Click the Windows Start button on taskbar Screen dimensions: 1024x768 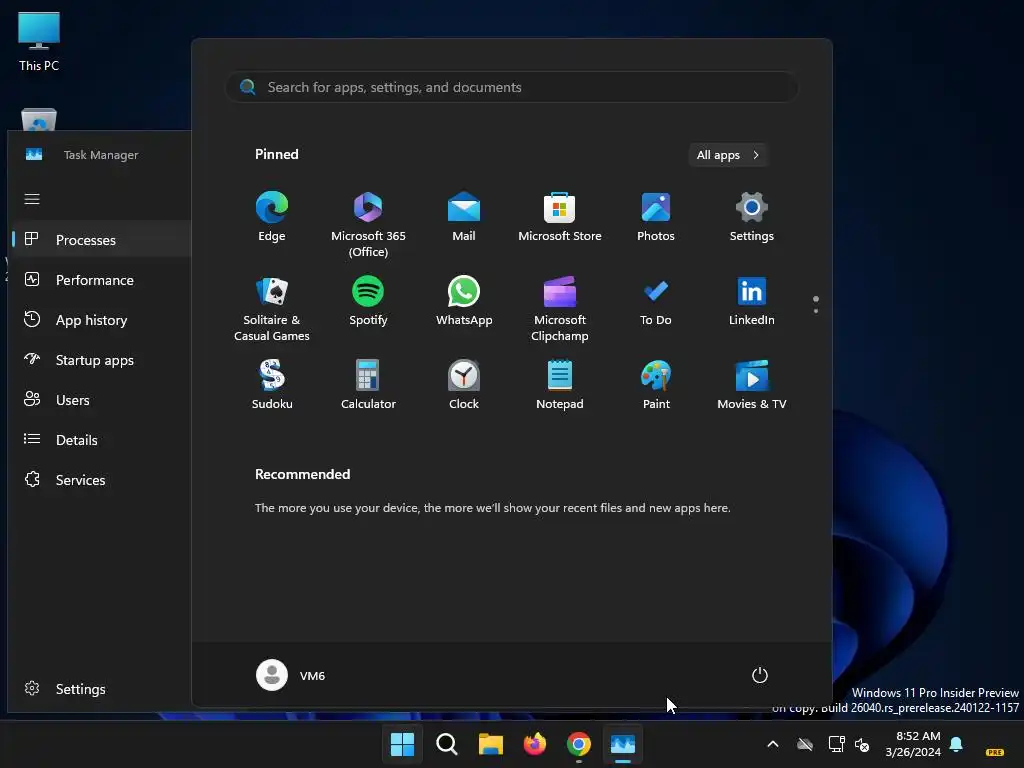(x=402, y=744)
